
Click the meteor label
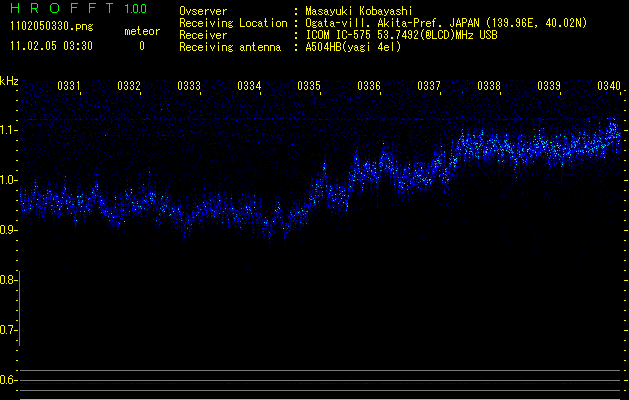(x=142, y=31)
